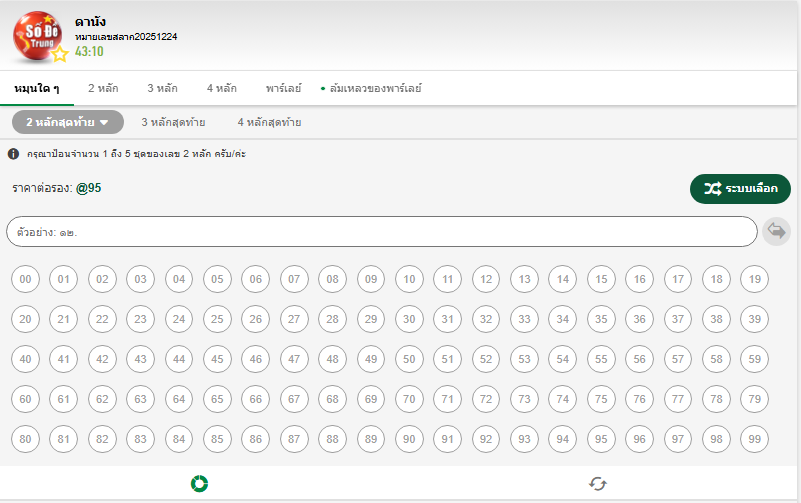Choose number 45 circle
Image resolution: width=801 pixels, height=503 pixels.
217,359
